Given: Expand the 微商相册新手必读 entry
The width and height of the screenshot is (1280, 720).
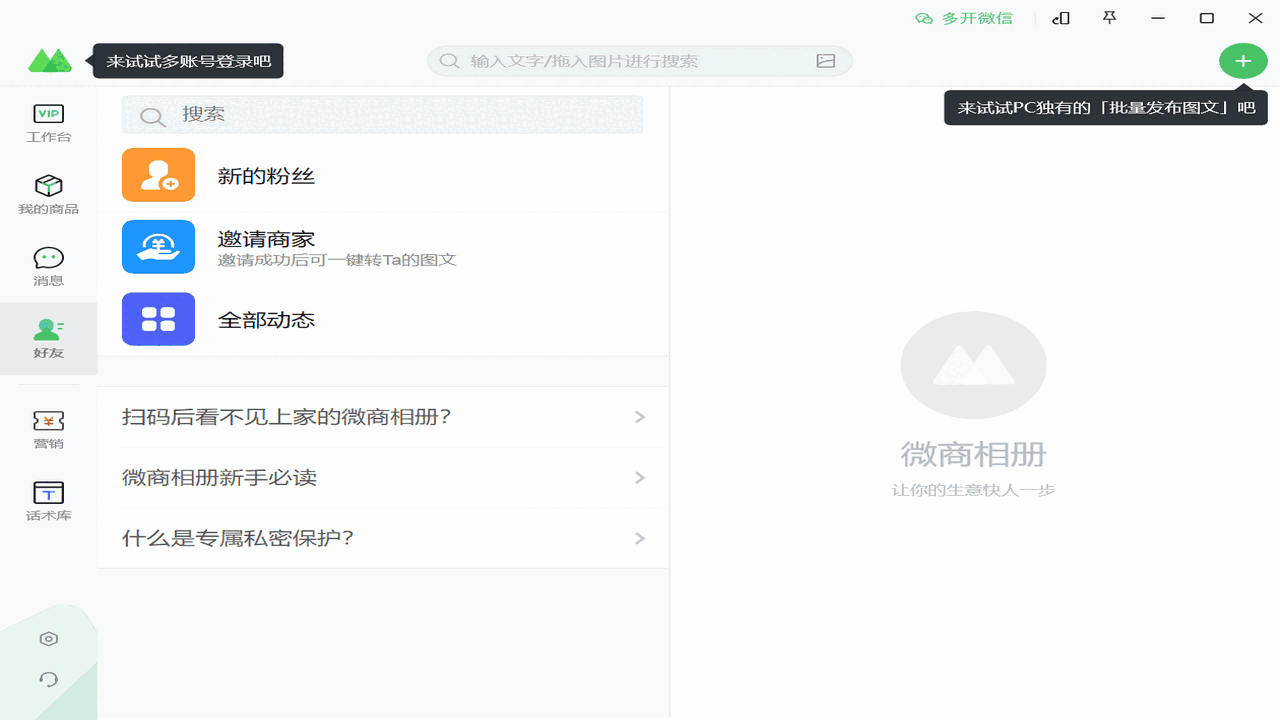Looking at the screenshot, I should pyautogui.click(x=382, y=477).
